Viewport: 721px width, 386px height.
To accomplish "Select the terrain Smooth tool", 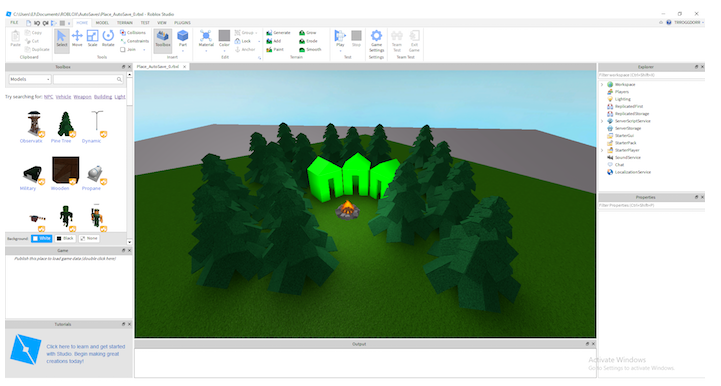I will click(x=310, y=49).
